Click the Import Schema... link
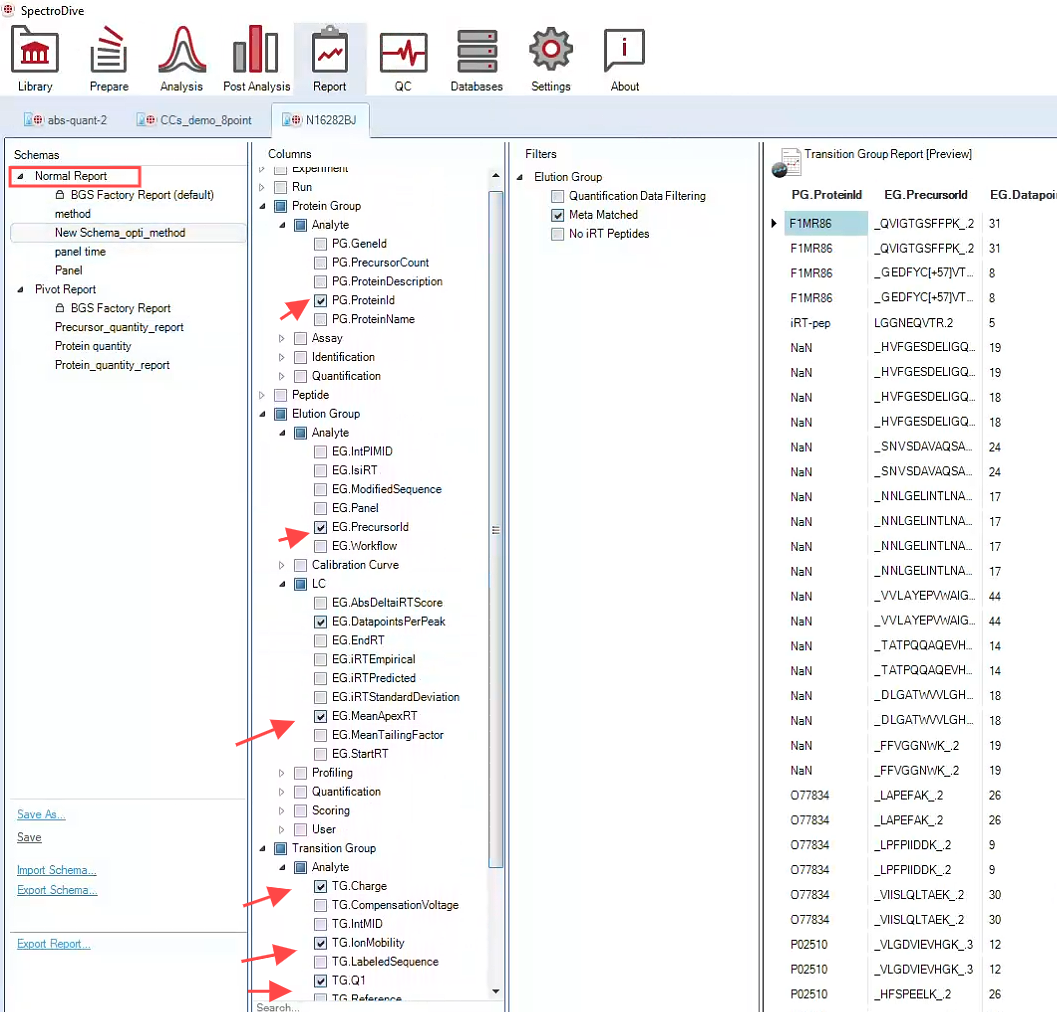The width and height of the screenshot is (1057, 1012). pos(57,870)
